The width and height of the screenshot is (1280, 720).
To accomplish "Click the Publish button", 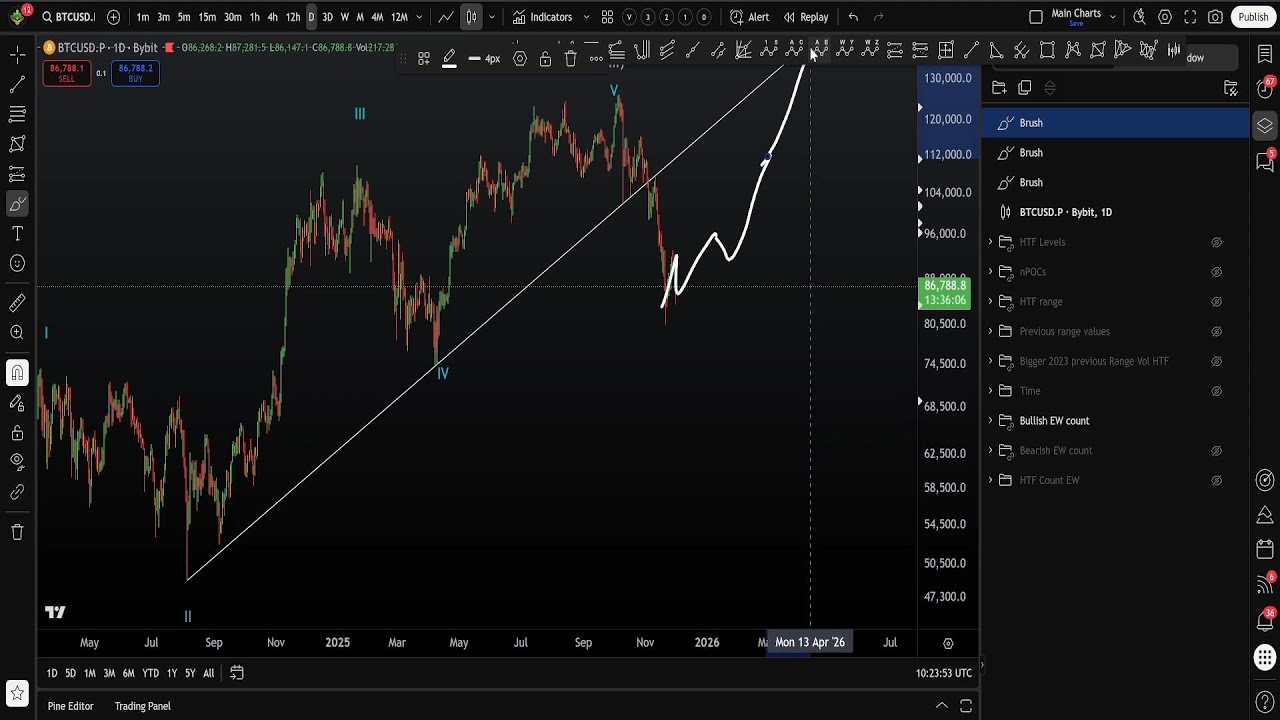I will pyautogui.click(x=1253, y=17).
